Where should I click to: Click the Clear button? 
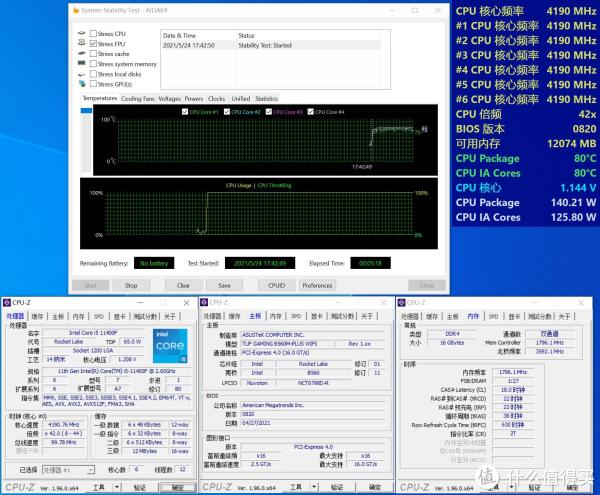(183, 285)
